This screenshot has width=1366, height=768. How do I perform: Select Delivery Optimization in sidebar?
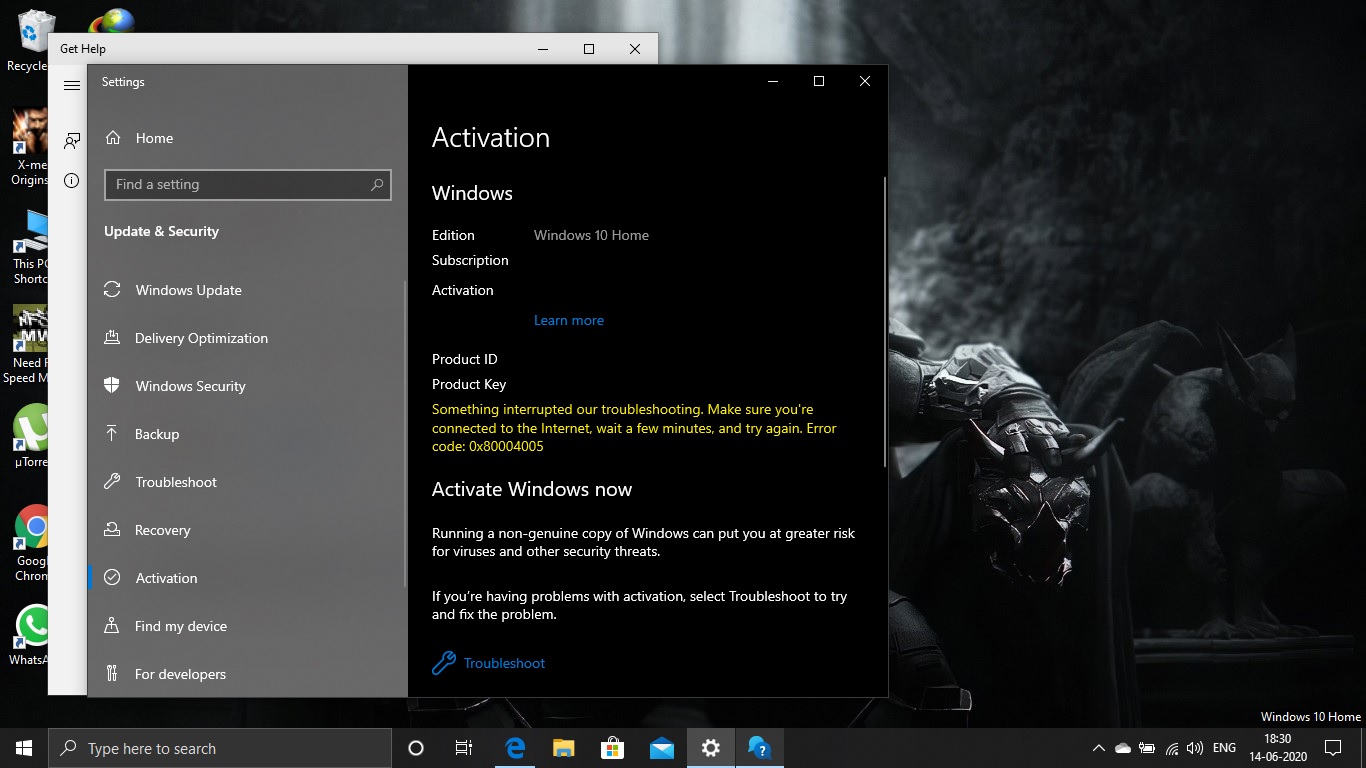[201, 338]
